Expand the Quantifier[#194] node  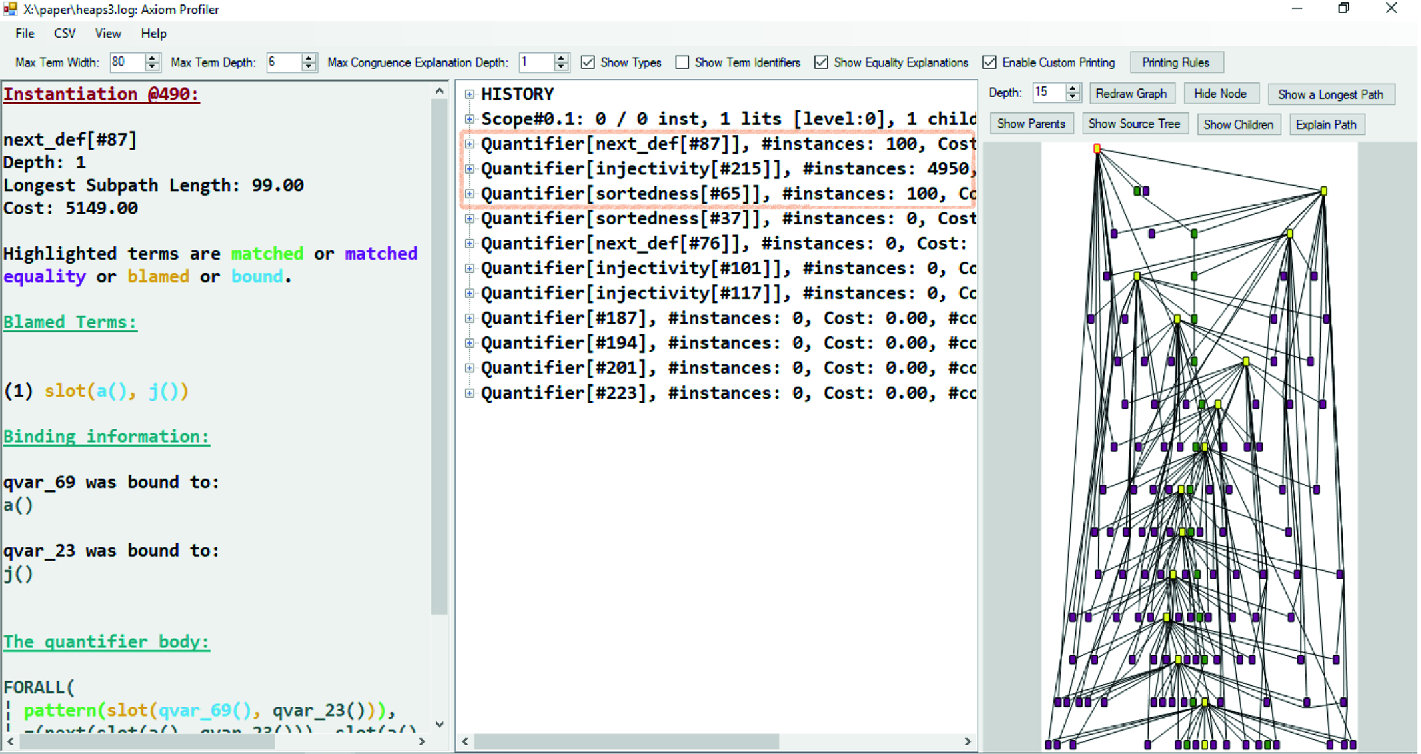coord(469,343)
